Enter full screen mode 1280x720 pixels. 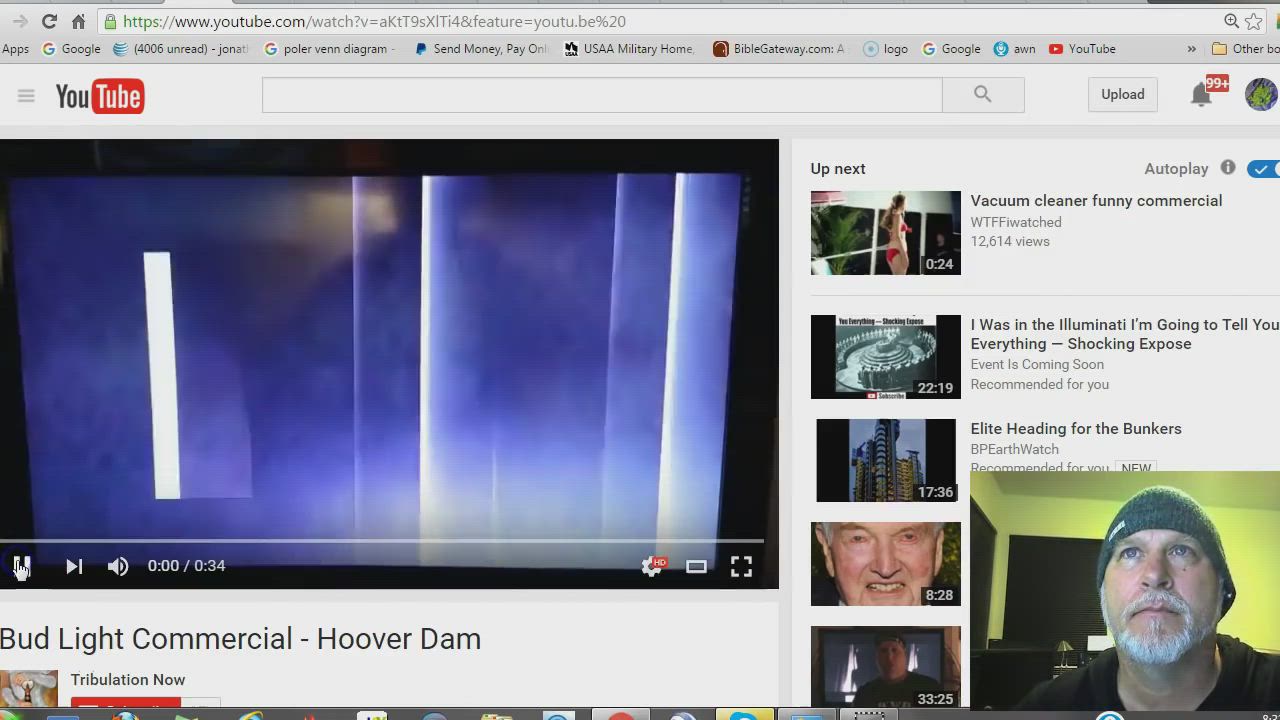click(741, 566)
